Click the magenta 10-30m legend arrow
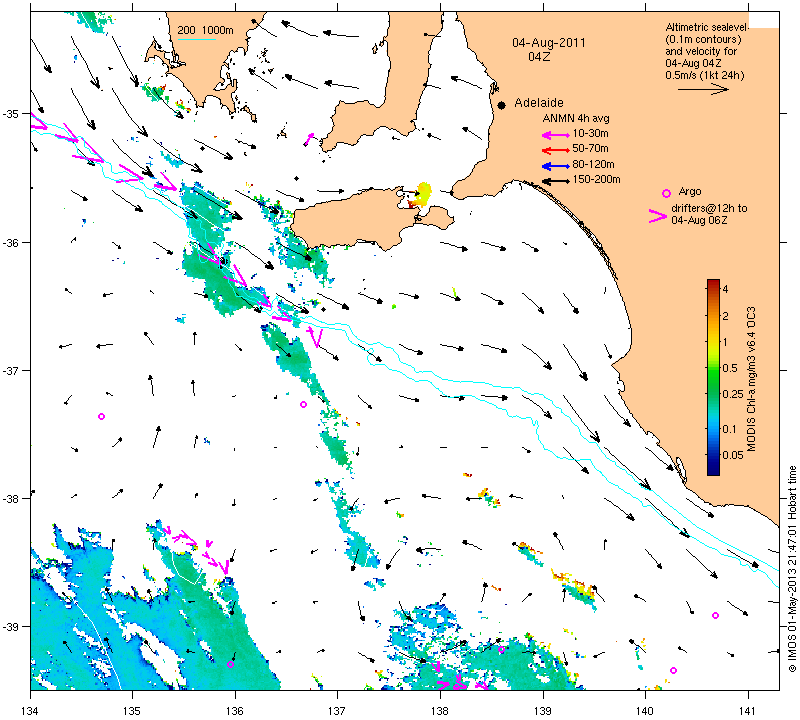 [x=555, y=135]
